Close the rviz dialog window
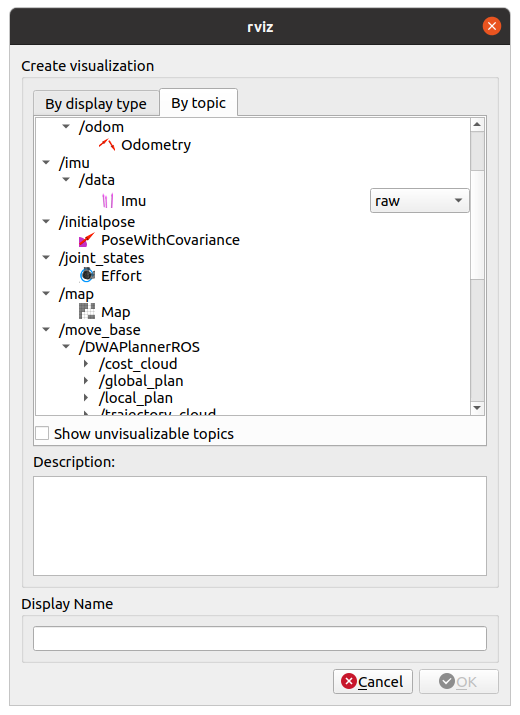The image size is (520, 715). coord(492,26)
